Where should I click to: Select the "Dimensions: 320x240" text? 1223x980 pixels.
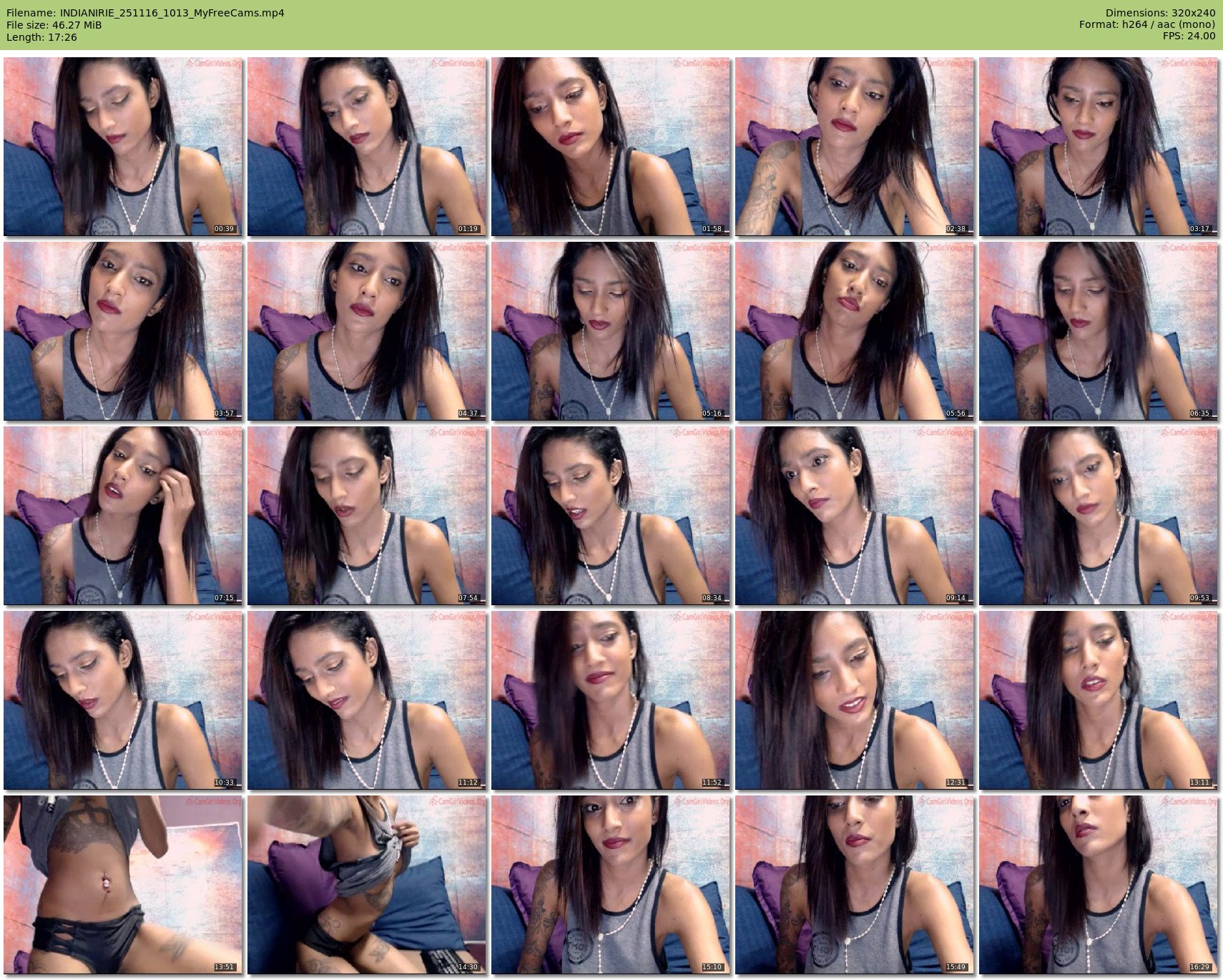click(x=1160, y=13)
